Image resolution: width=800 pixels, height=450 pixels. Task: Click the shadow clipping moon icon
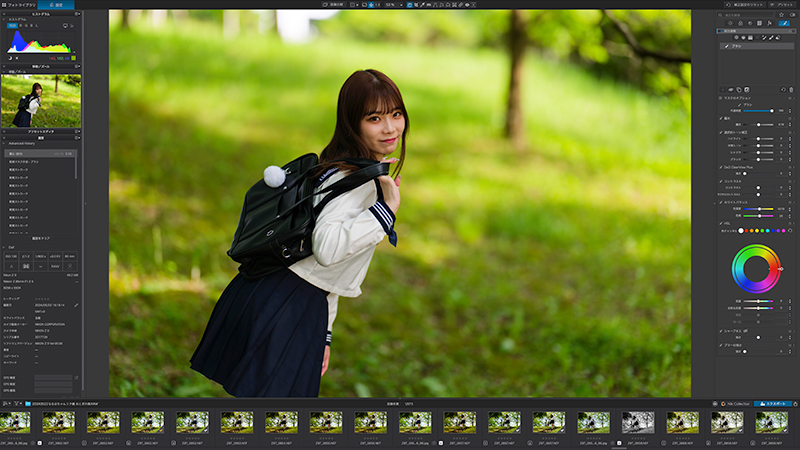pyautogui.click(x=10, y=58)
